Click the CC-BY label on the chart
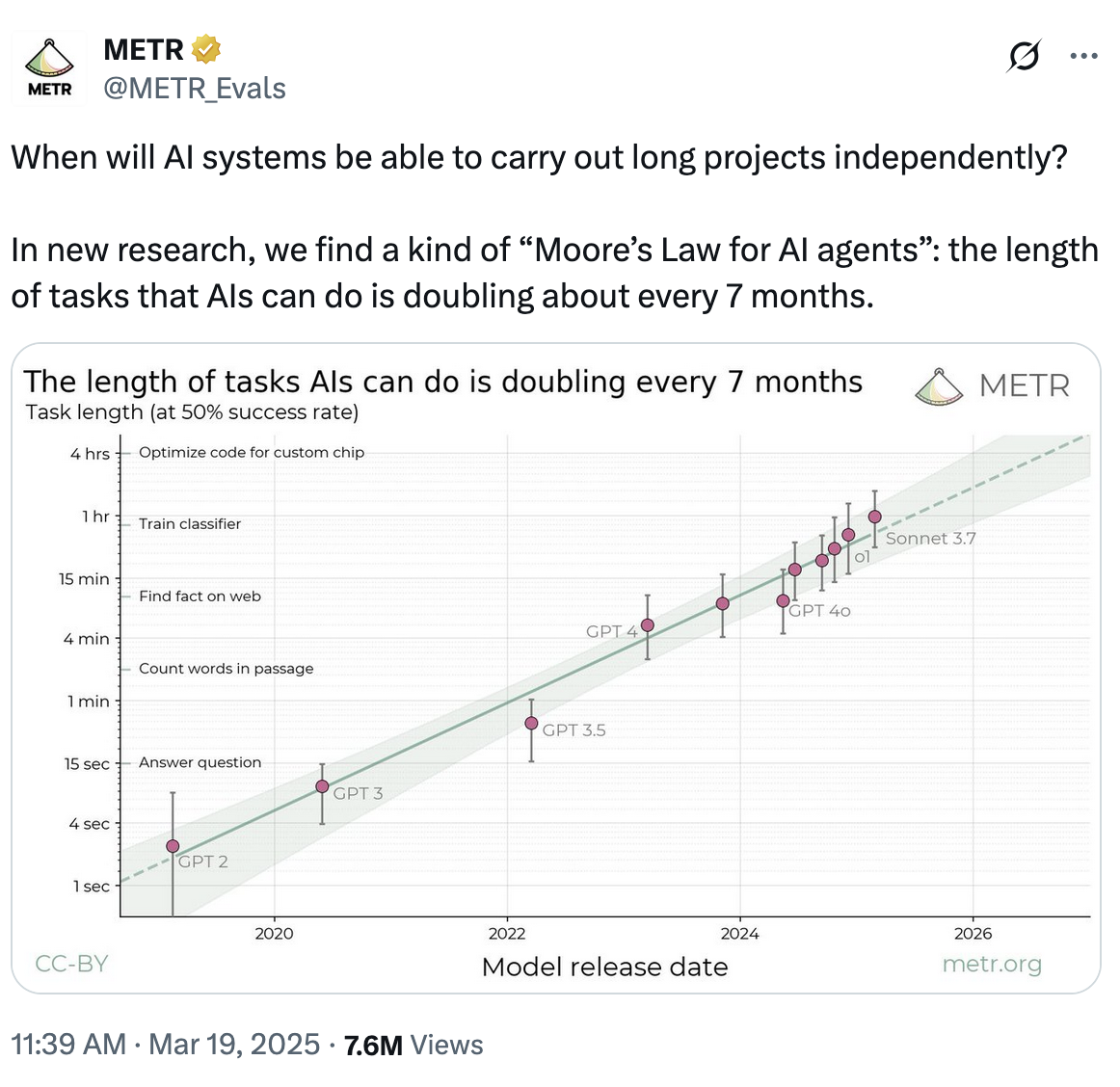 [71, 964]
